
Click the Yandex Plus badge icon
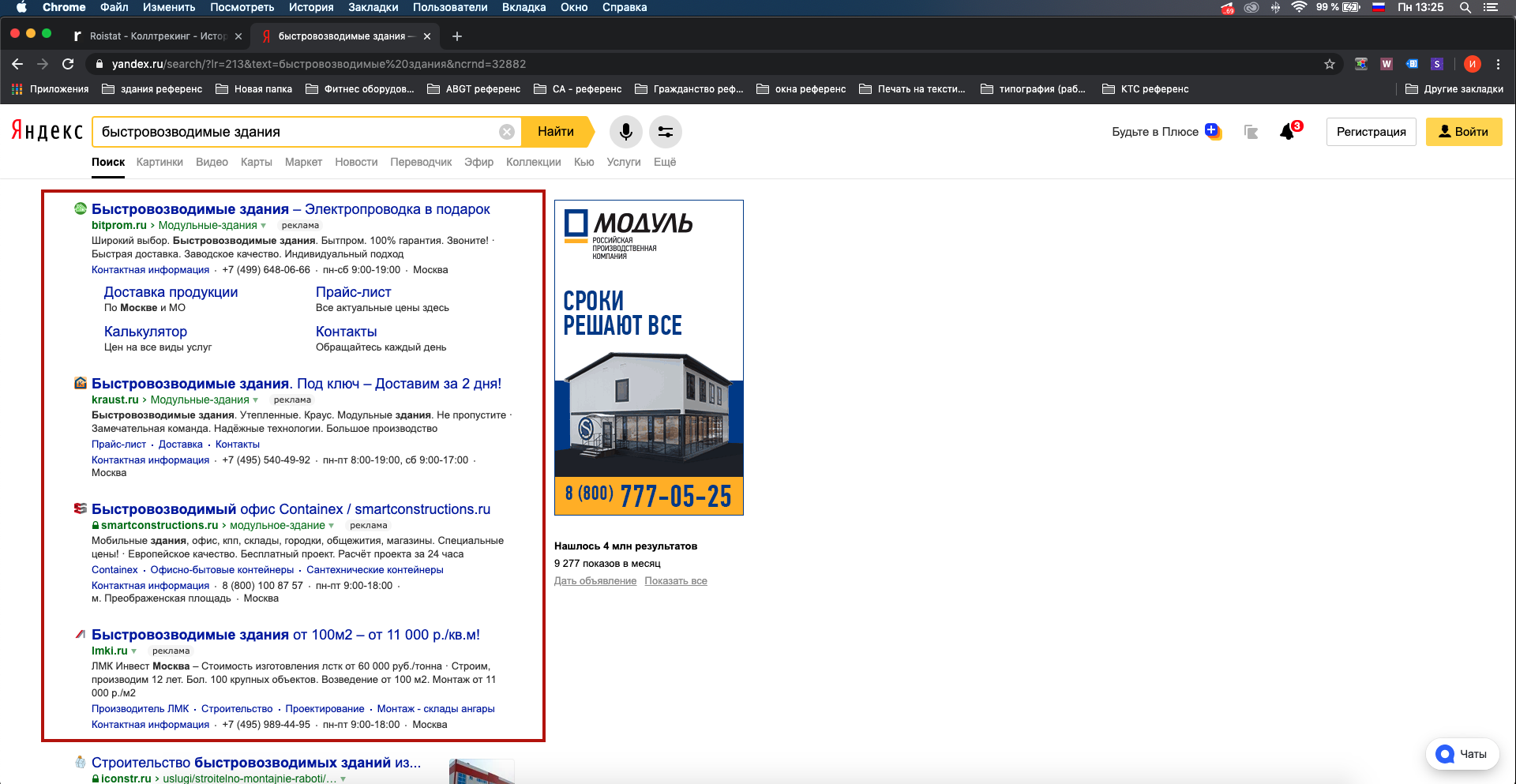(1213, 131)
